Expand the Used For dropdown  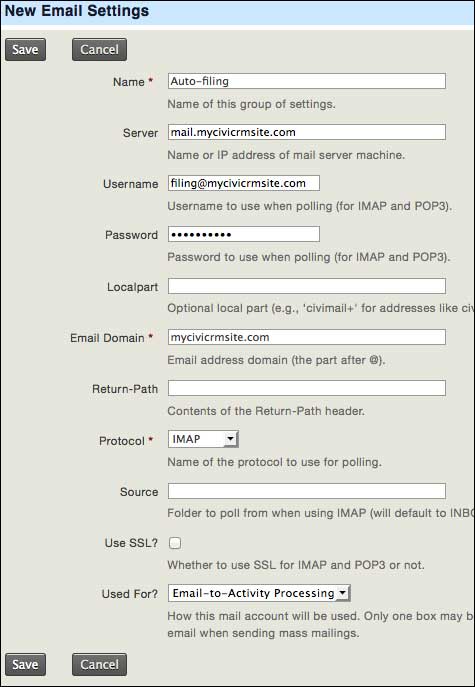pos(259,593)
